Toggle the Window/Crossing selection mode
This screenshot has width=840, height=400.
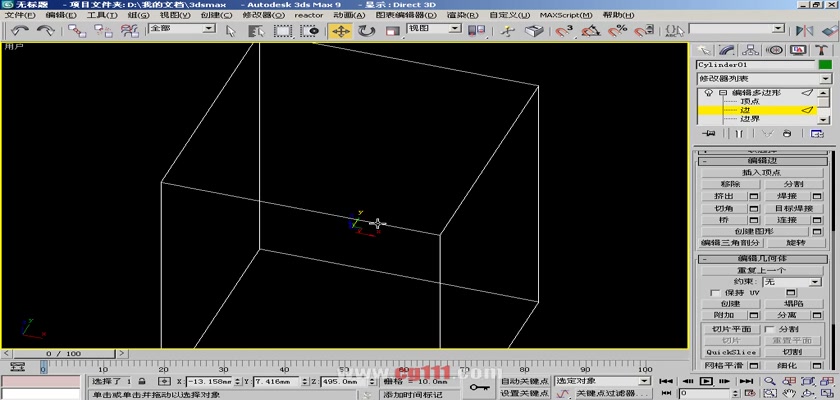point(310,31)
